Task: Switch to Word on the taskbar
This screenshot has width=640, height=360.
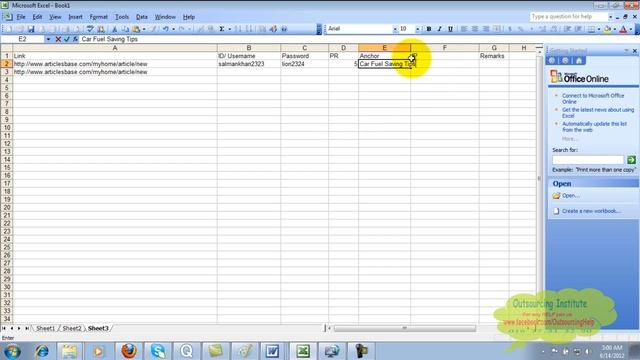Action: pos(272,351)
